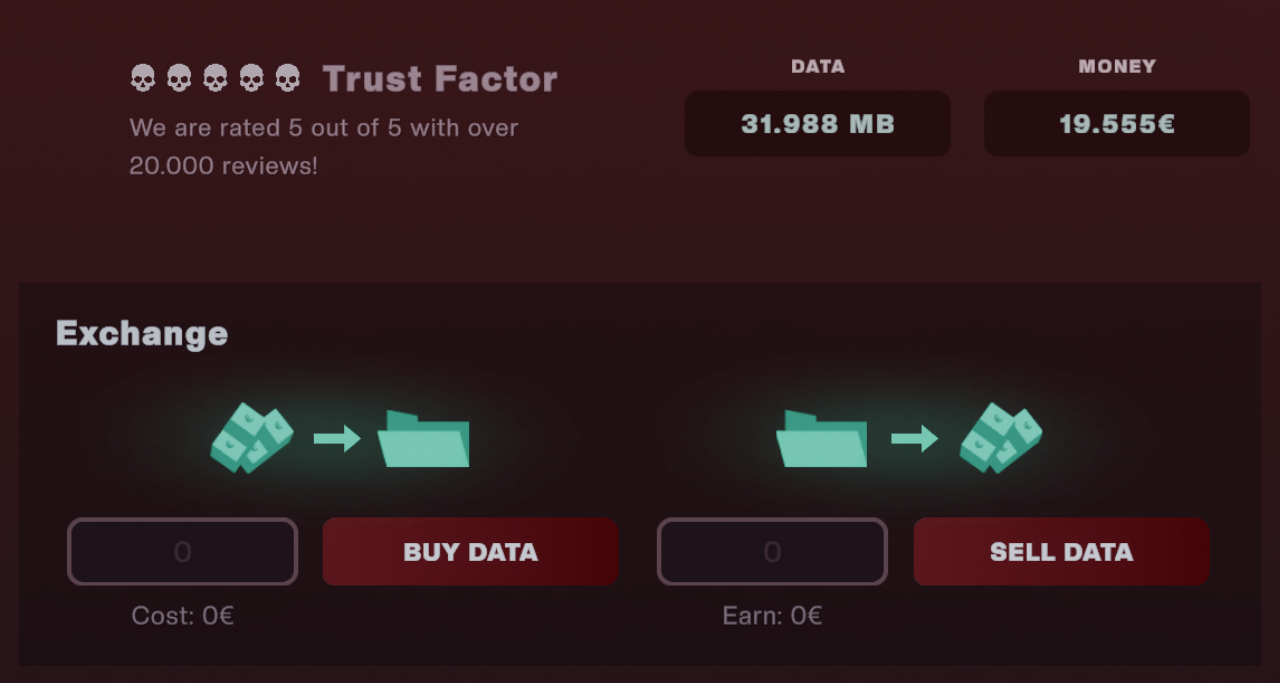Click the third skull rating icon
Screen dimensions: 1280x683
[215, 78]
